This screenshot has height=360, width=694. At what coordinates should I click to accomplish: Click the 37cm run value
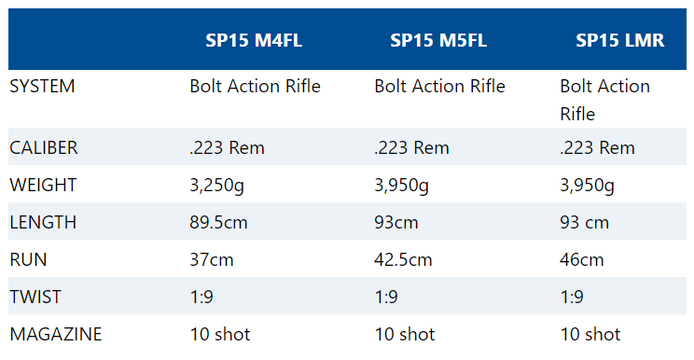pyautogui.click(x=212, y=259)
